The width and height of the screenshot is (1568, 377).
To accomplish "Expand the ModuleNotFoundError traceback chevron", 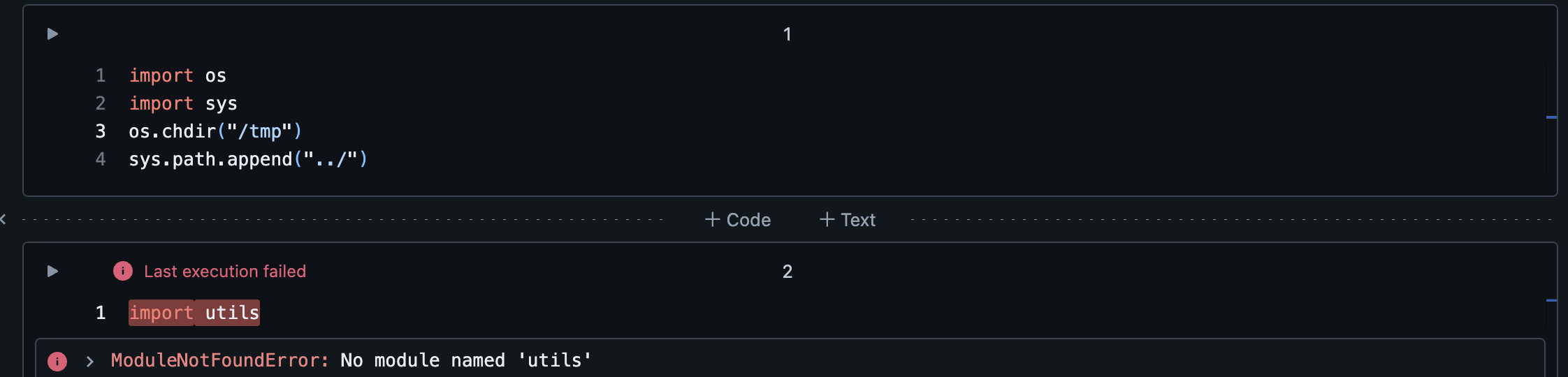I will click(89, 361).
